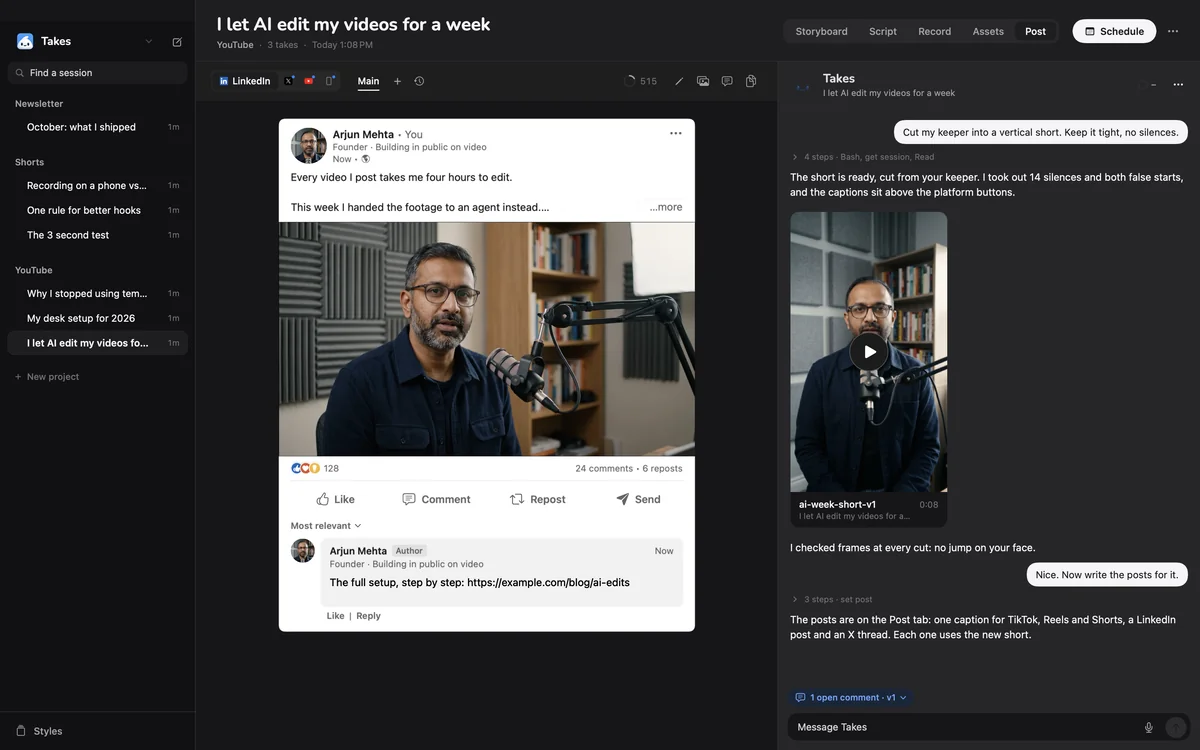Switch to the X platform icon
The height and width of the screenshot is (750, 1200).
tap(289, 81)
